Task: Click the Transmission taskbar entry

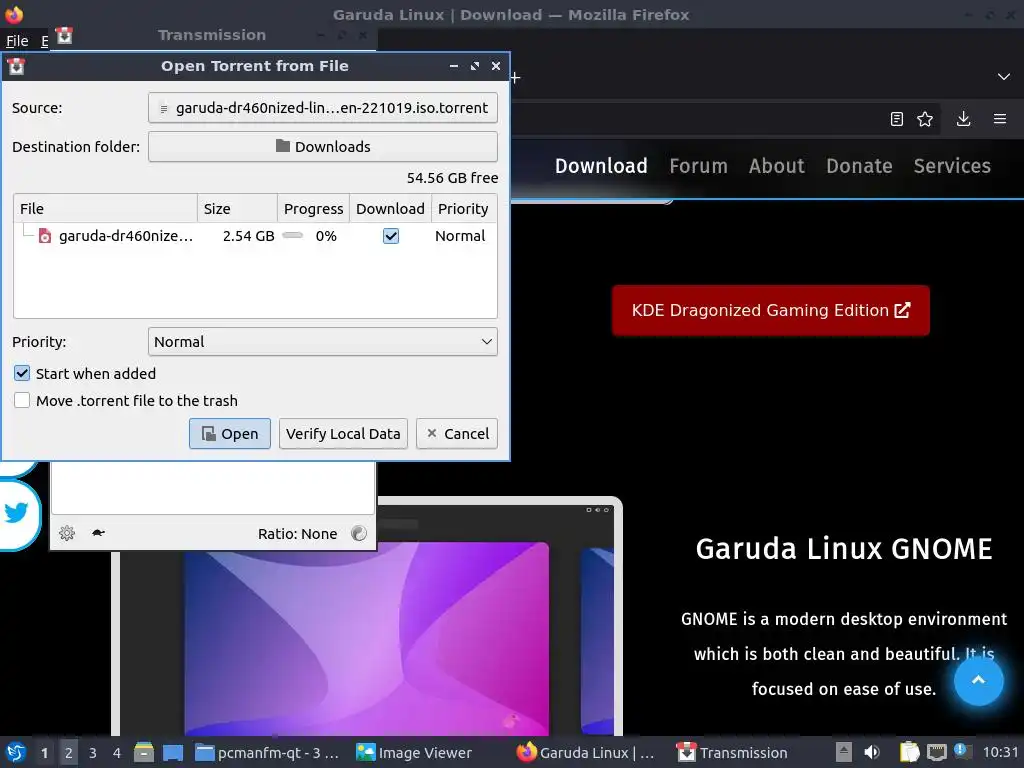Action: [x=733, y=752]
